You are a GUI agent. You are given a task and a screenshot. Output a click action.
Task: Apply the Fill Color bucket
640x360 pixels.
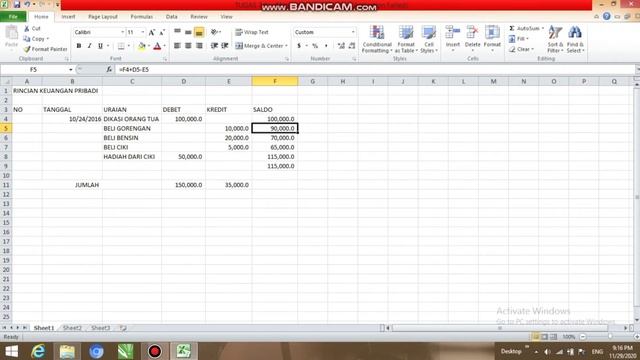[x=142, y=46]
